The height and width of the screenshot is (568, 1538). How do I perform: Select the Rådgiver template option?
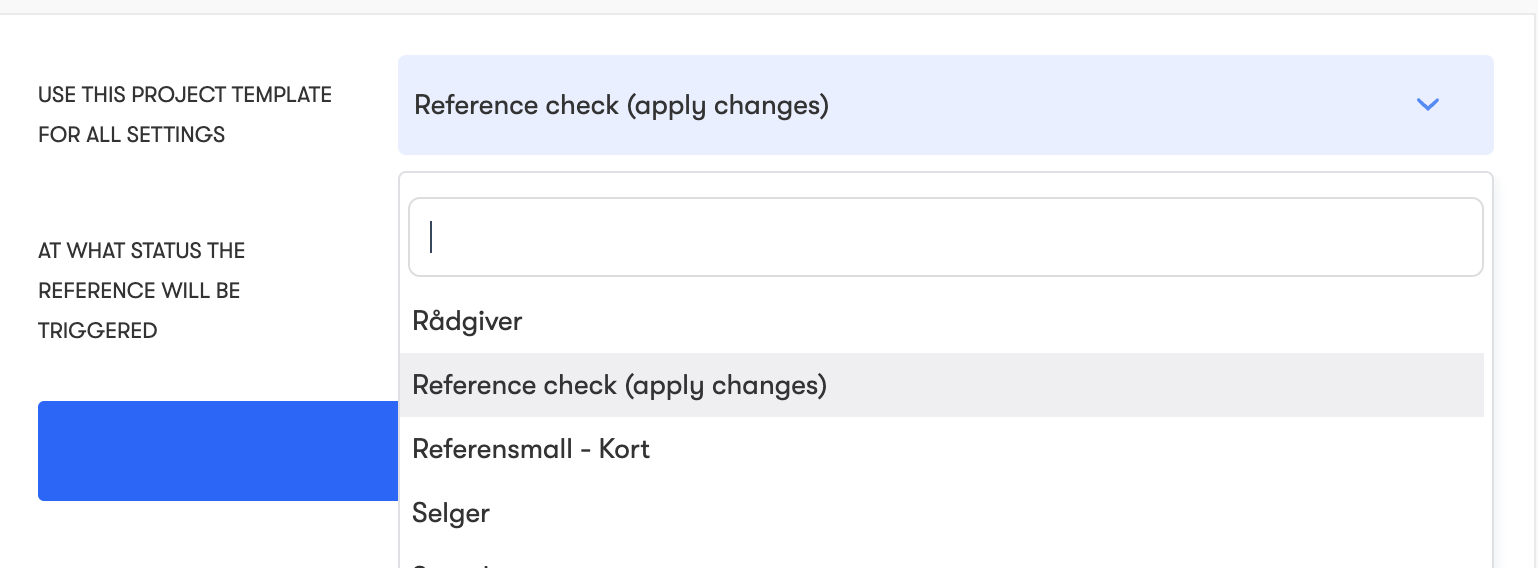tap(467, 321)
